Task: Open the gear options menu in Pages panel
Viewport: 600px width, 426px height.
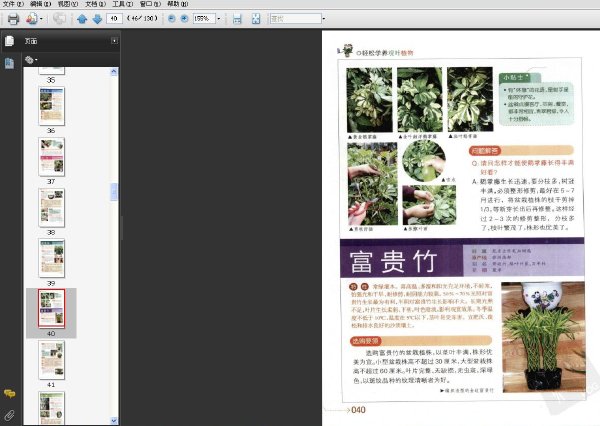Action: pyautogui.click(x=31, y=60)
